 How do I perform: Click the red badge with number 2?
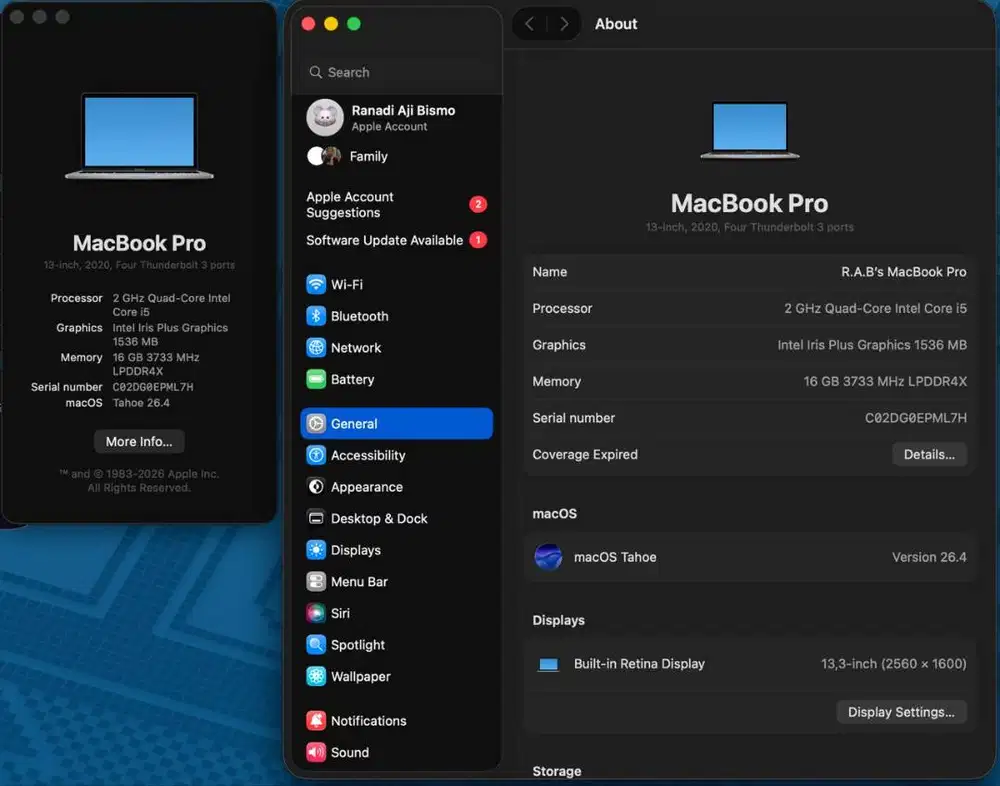478,204
